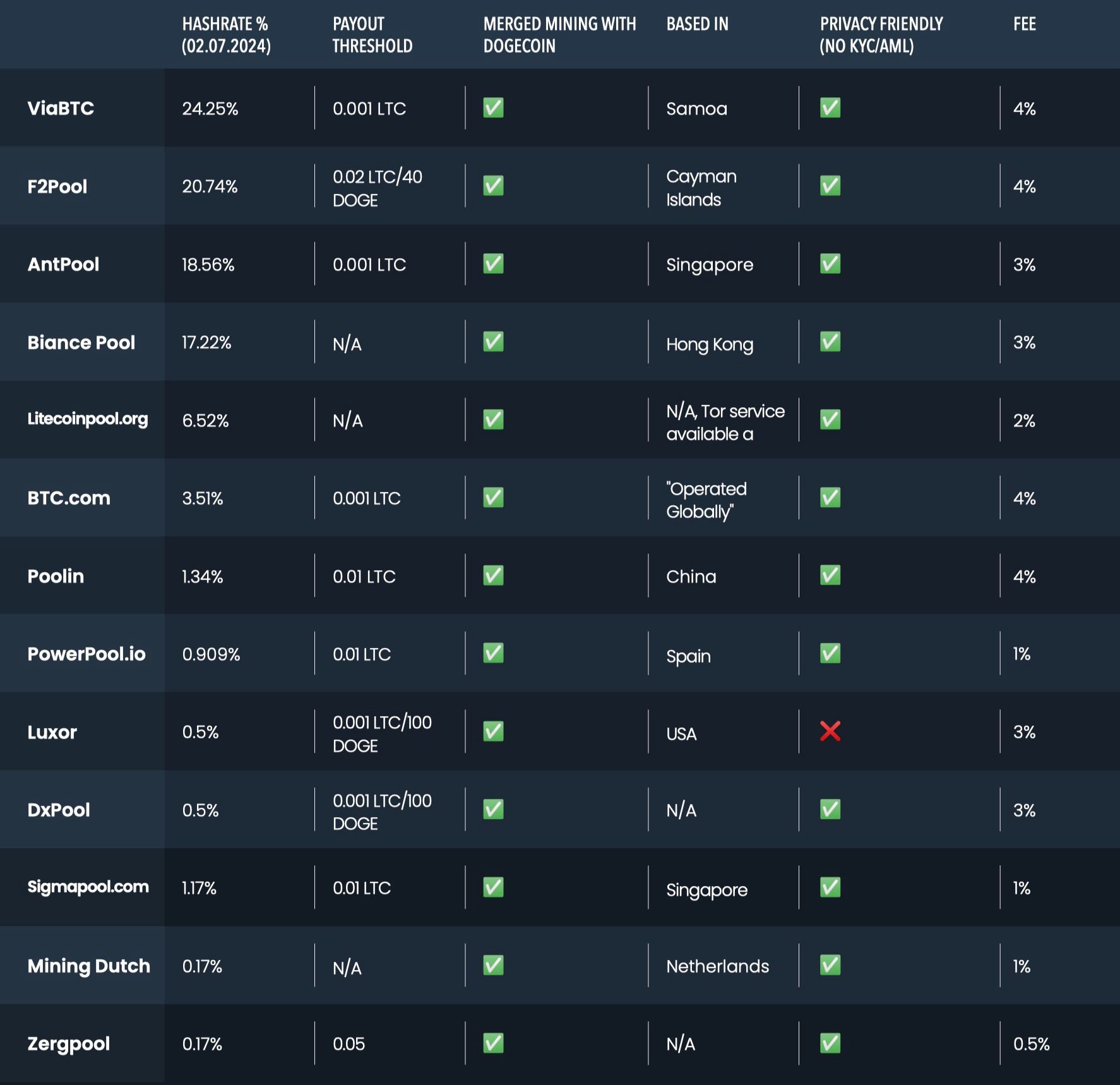Click DxPool's merged mining checkmark

coord(493,809)
